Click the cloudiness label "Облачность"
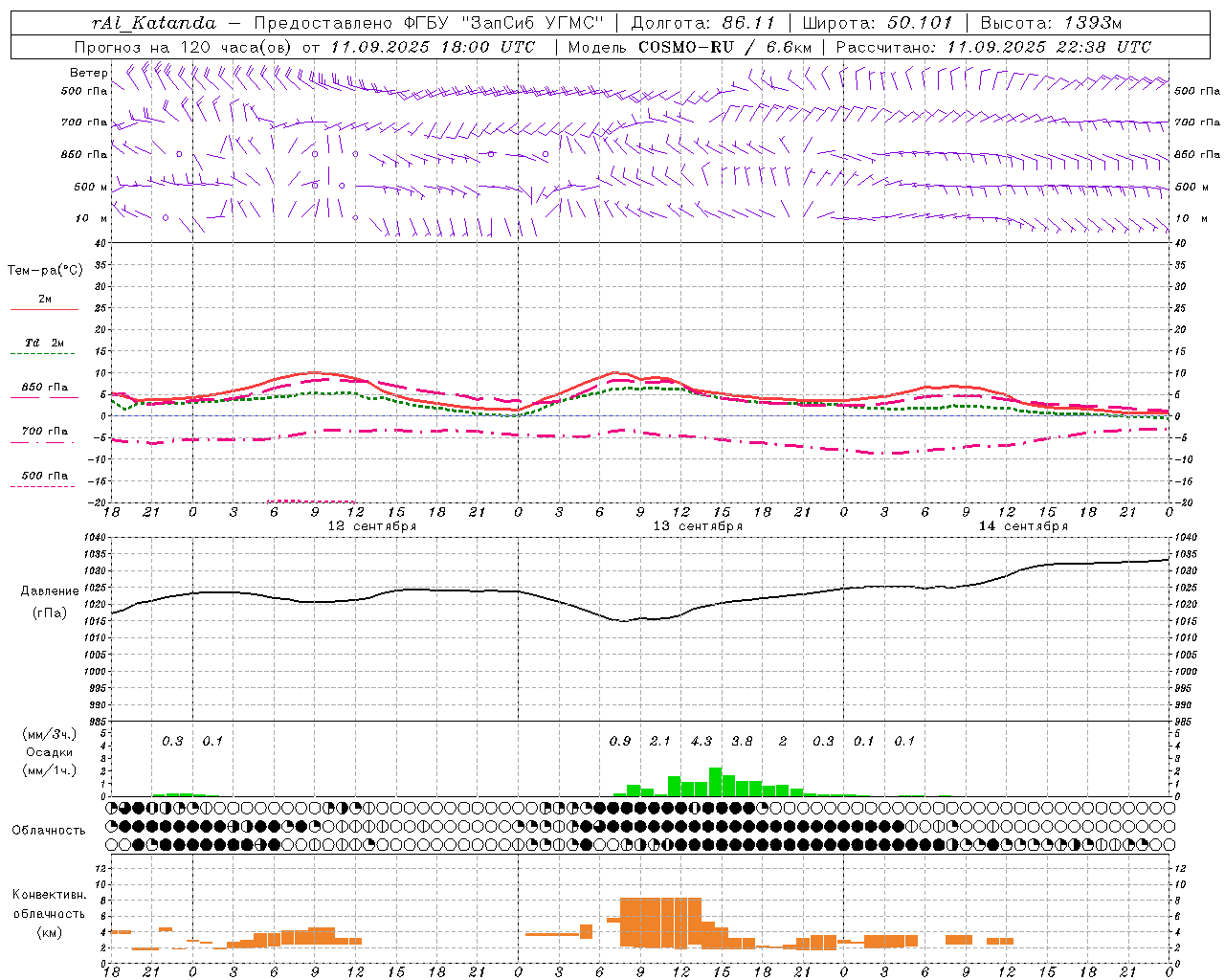1225x980 pixels. [49, 831]
